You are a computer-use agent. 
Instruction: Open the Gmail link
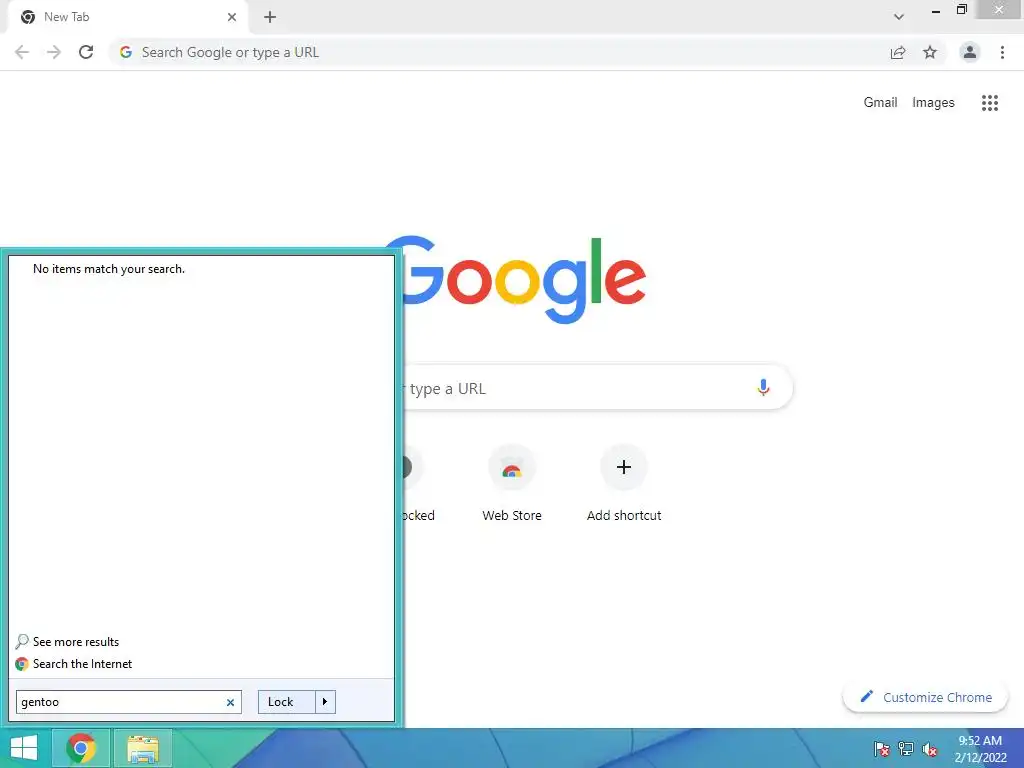pos(880,103)
